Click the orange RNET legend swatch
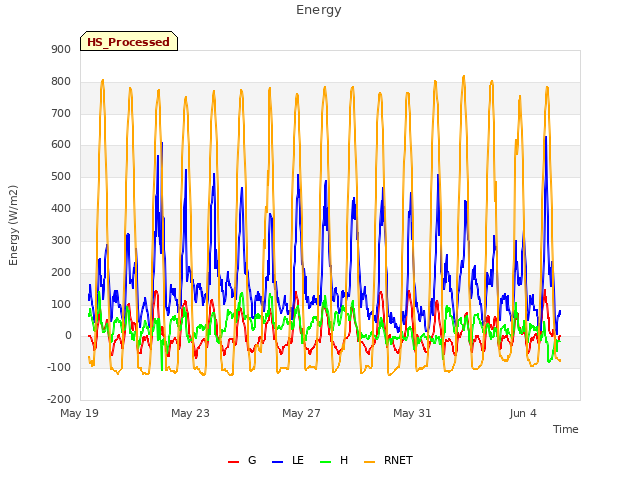 tap(369, 462)
